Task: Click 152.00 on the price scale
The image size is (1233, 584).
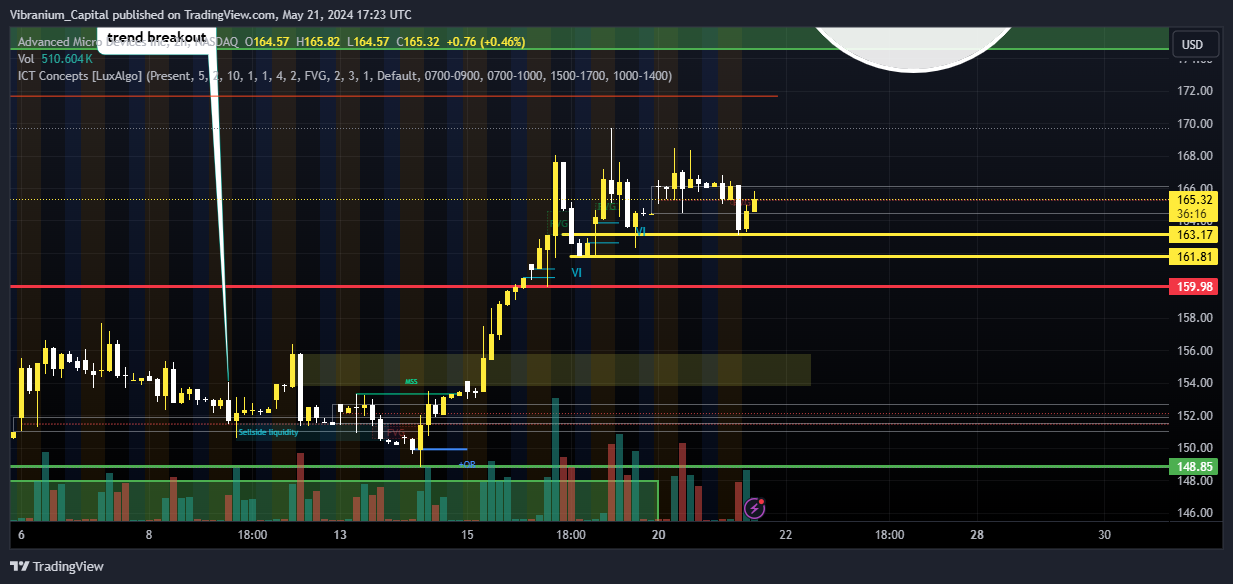Action: pos(1195,416)
